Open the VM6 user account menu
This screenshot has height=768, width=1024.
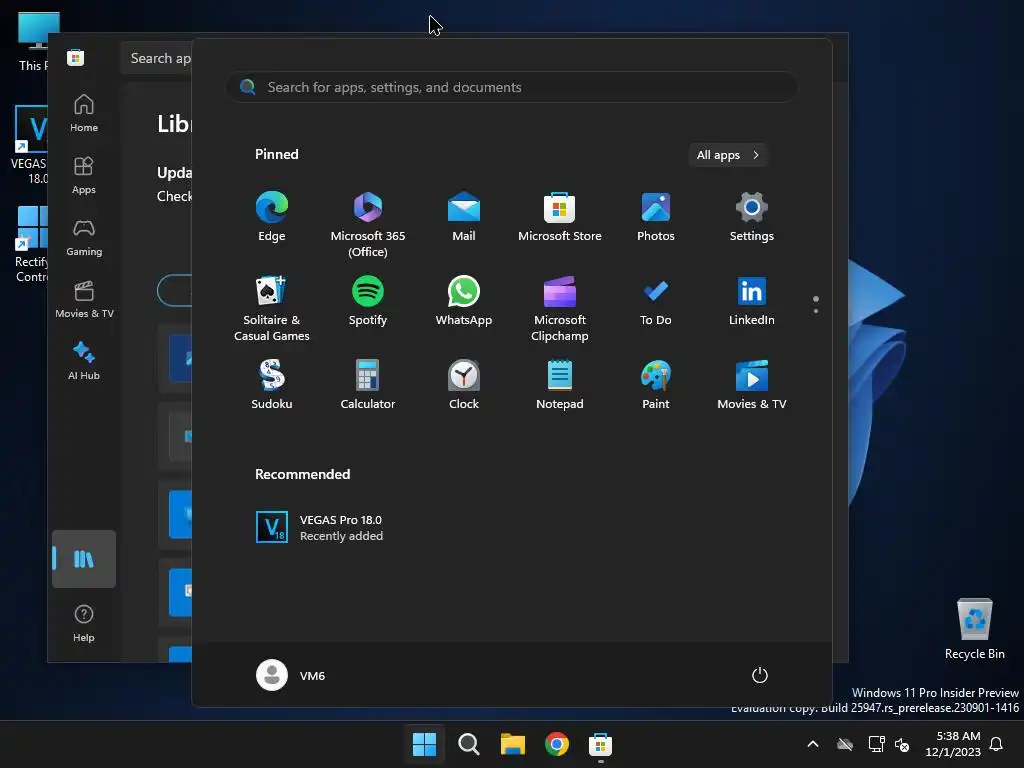point(291,675)
